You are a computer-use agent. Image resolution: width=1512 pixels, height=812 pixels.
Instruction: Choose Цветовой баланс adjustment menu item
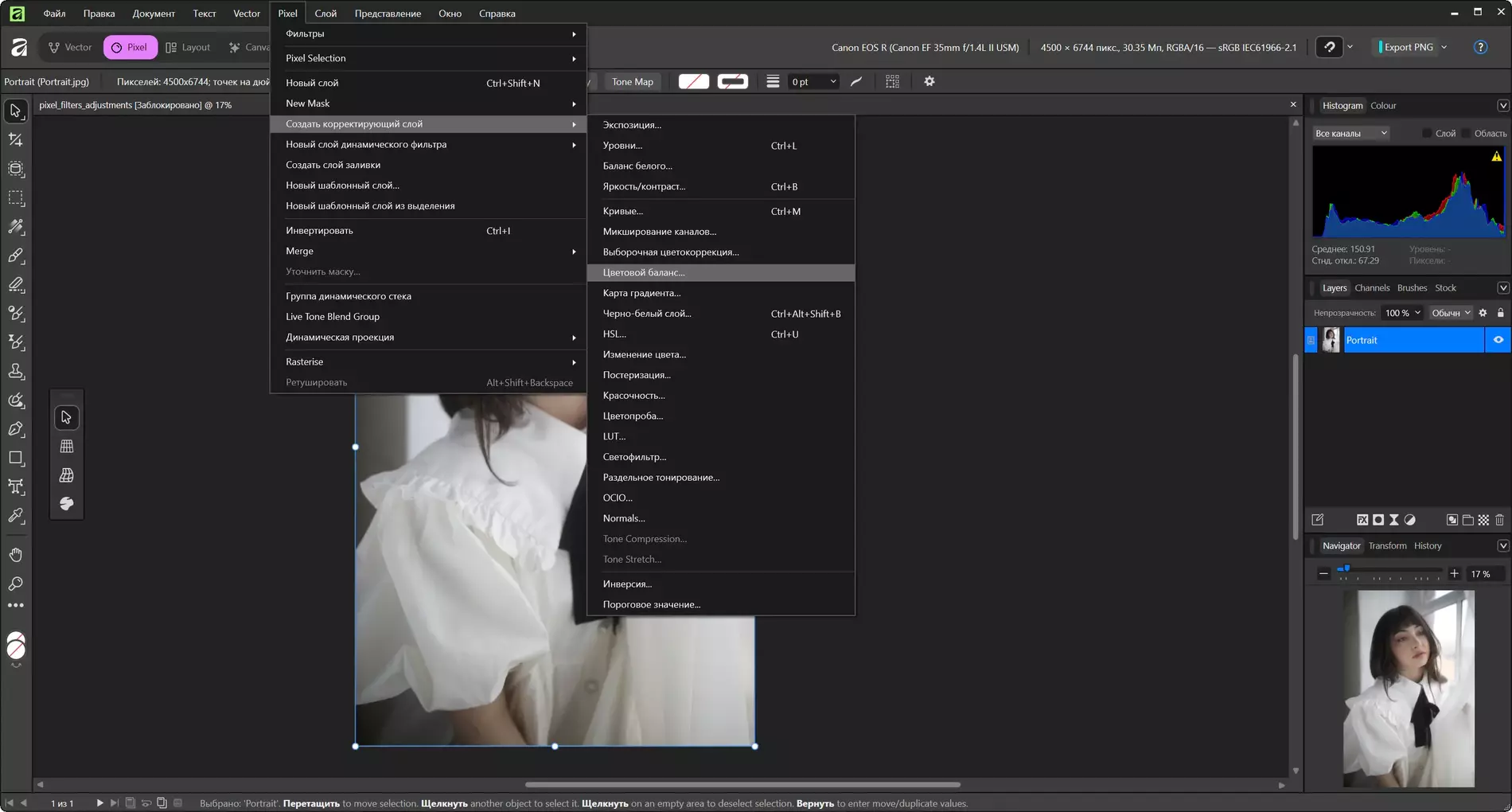pos(643,272)
